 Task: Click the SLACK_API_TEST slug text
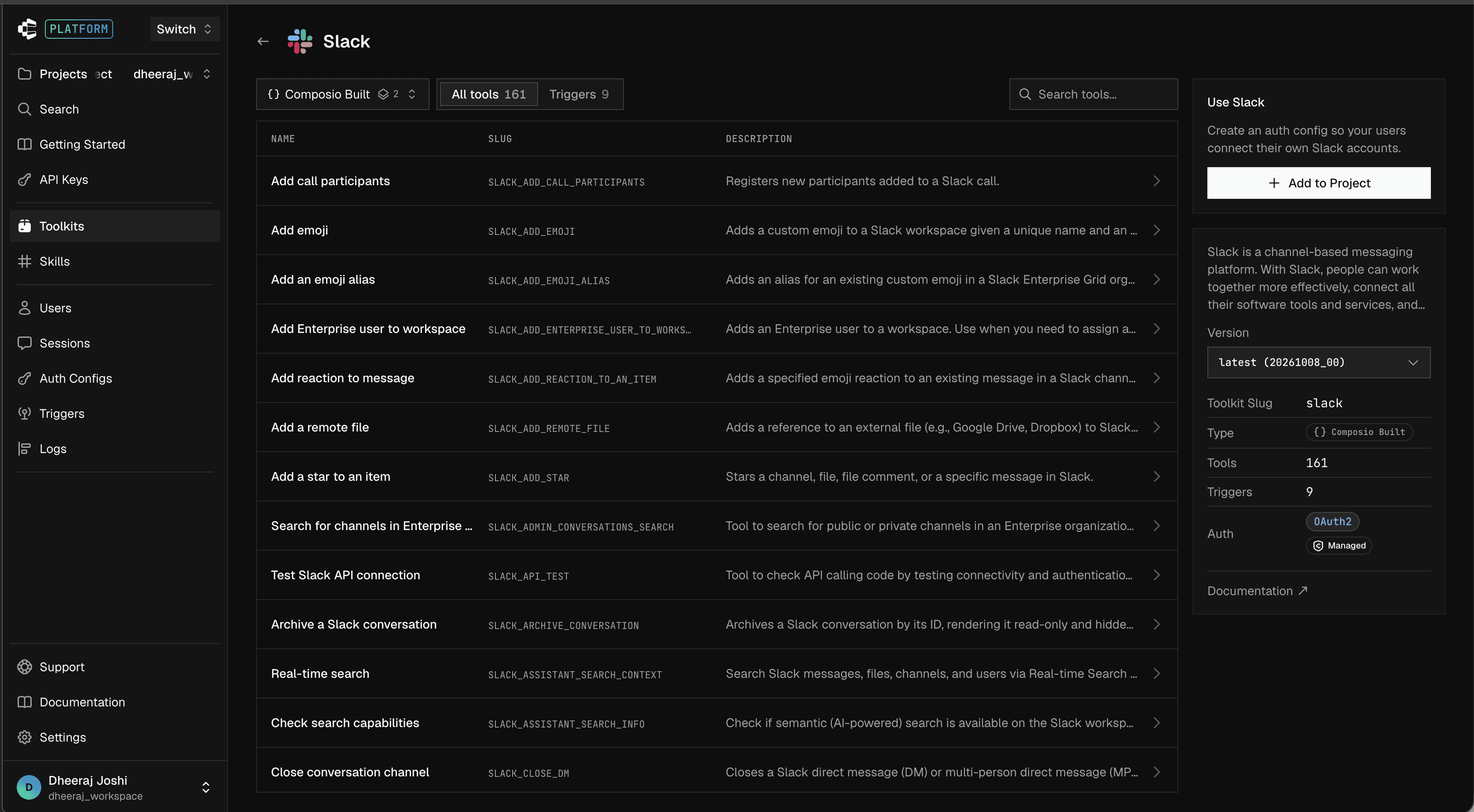[x=528, y=576]
